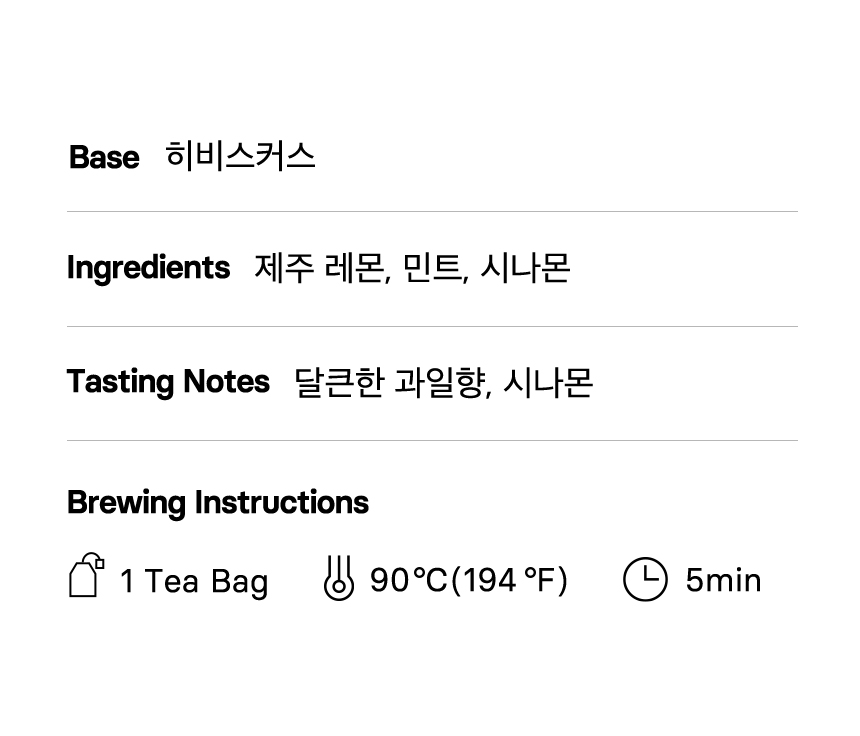The image size is (860, 736).
Task: Select the Ingredients label
Action: click(x=148, y=268)
